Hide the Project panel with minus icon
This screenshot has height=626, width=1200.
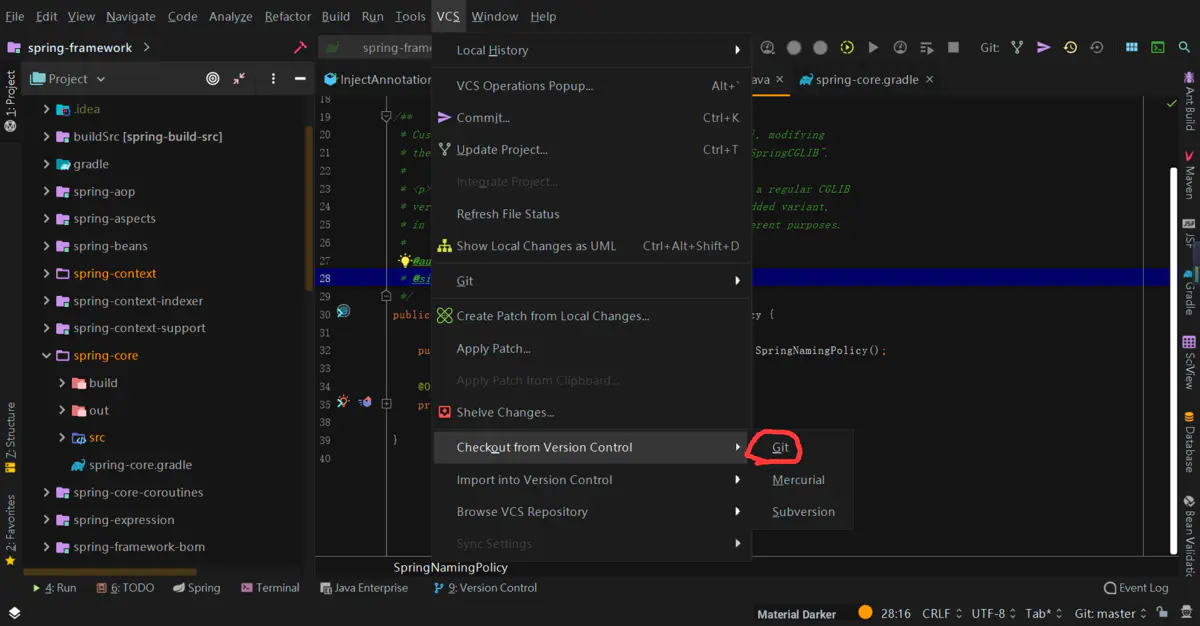(x=300, y=79)
